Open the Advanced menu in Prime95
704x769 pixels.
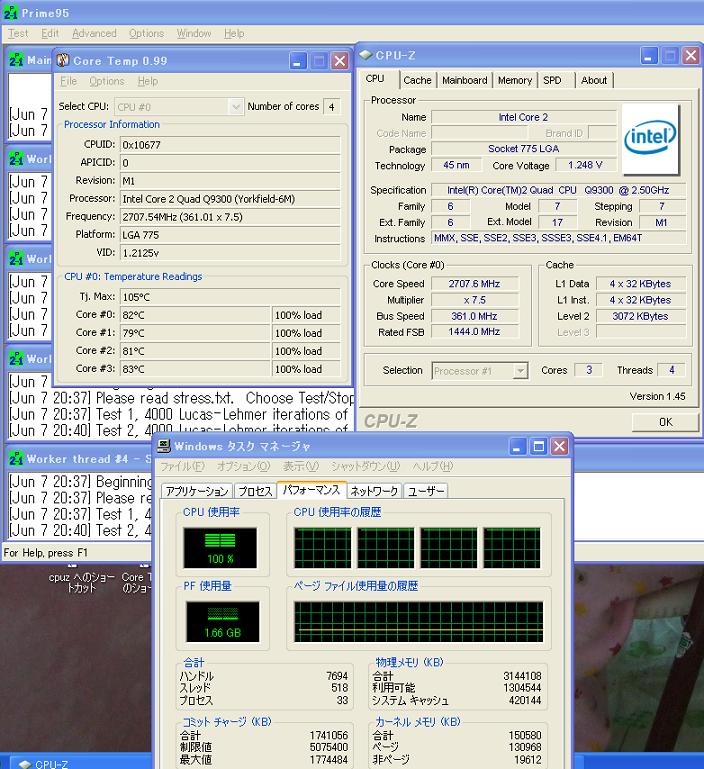[94, 33]
